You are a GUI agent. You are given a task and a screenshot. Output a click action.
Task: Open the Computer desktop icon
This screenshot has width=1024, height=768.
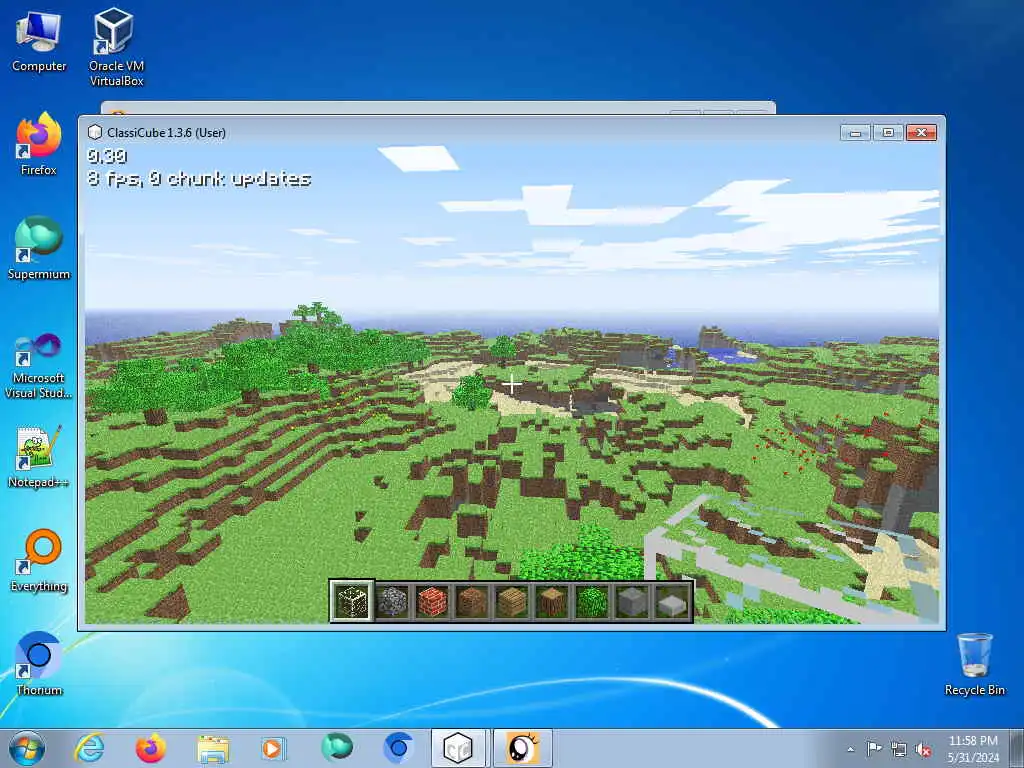39,42
